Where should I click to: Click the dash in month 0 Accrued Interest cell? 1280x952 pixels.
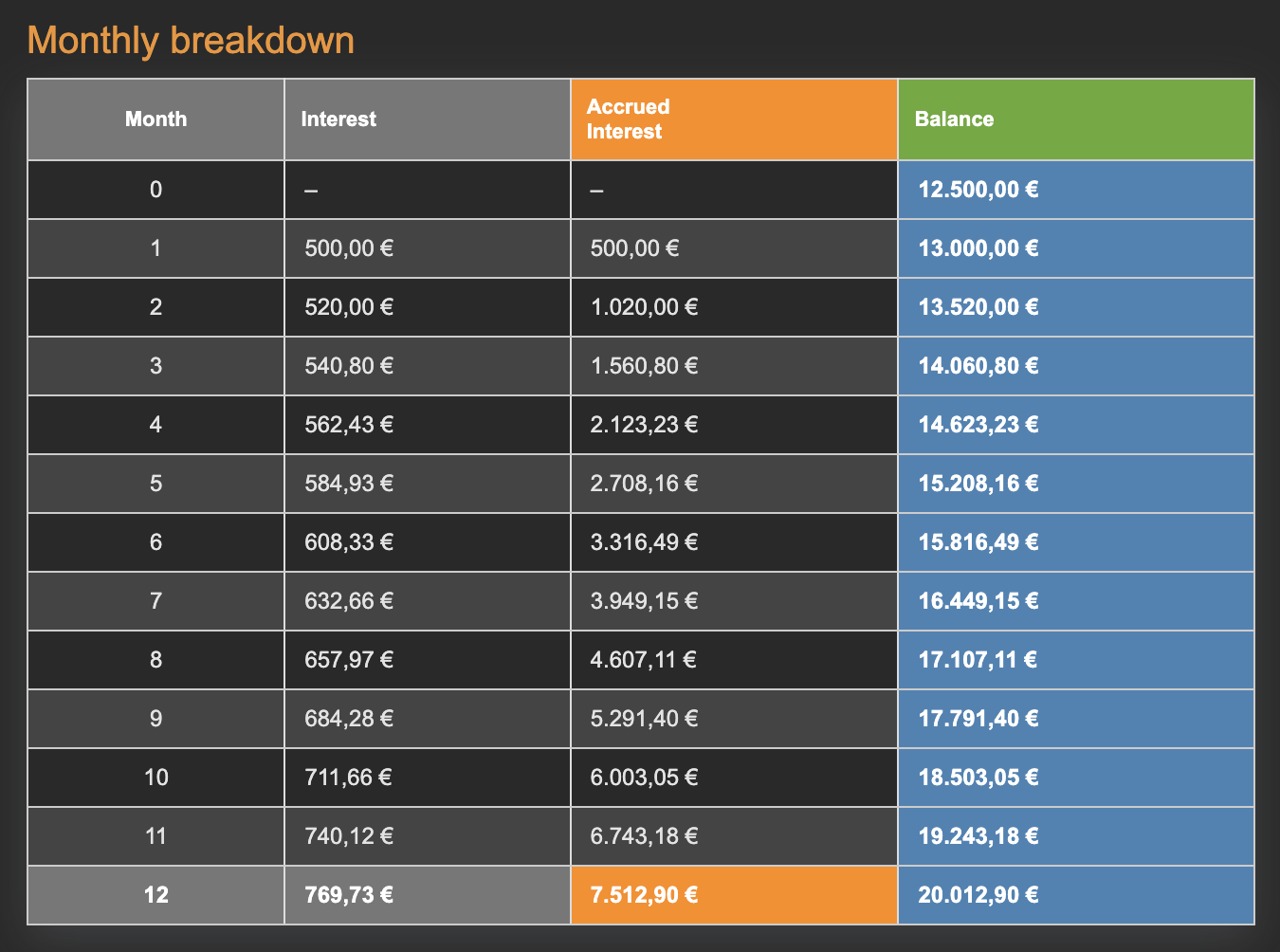click(596, 191)
